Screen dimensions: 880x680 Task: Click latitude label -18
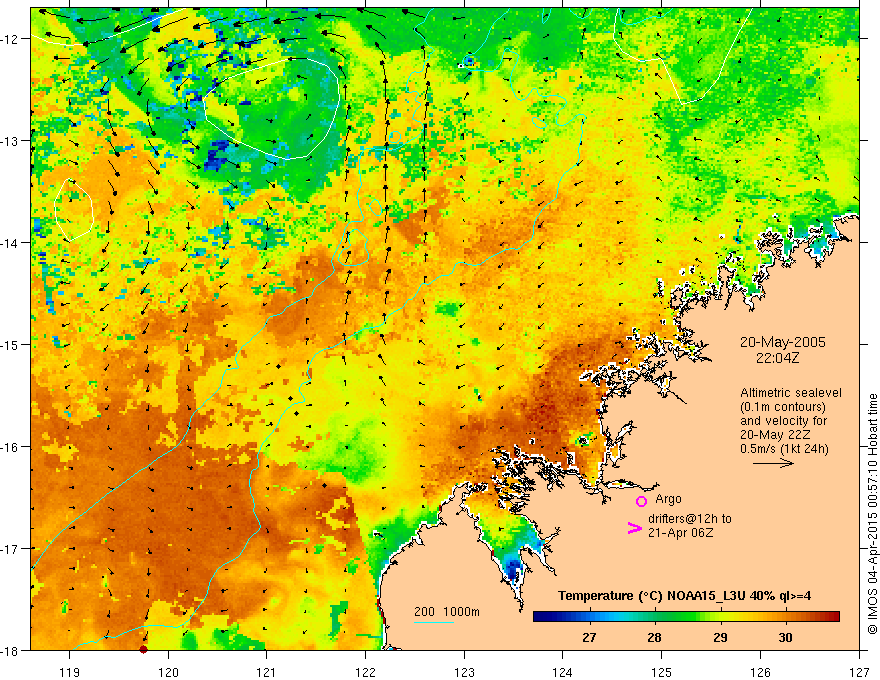pos(9,650)
